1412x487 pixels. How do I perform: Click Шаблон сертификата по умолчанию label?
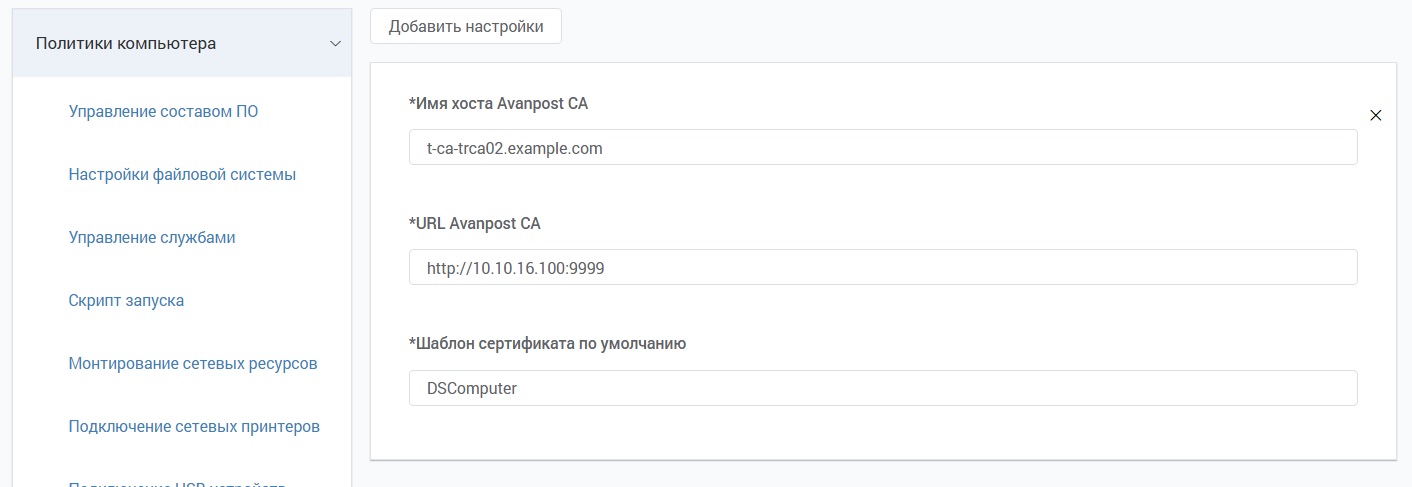548,344
